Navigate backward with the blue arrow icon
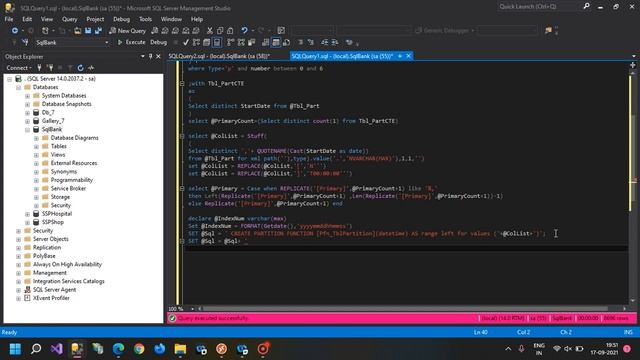The height and width of the screenshot is (360, 640). (x=15, y=31)
